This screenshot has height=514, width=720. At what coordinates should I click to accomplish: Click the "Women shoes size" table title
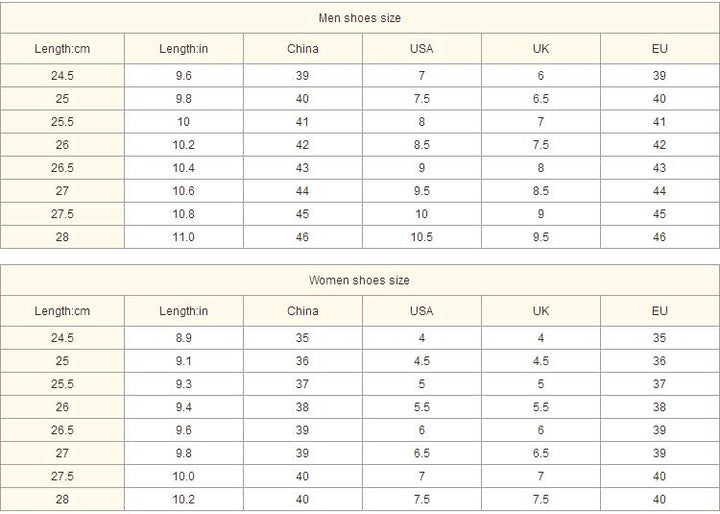(360, 281)
